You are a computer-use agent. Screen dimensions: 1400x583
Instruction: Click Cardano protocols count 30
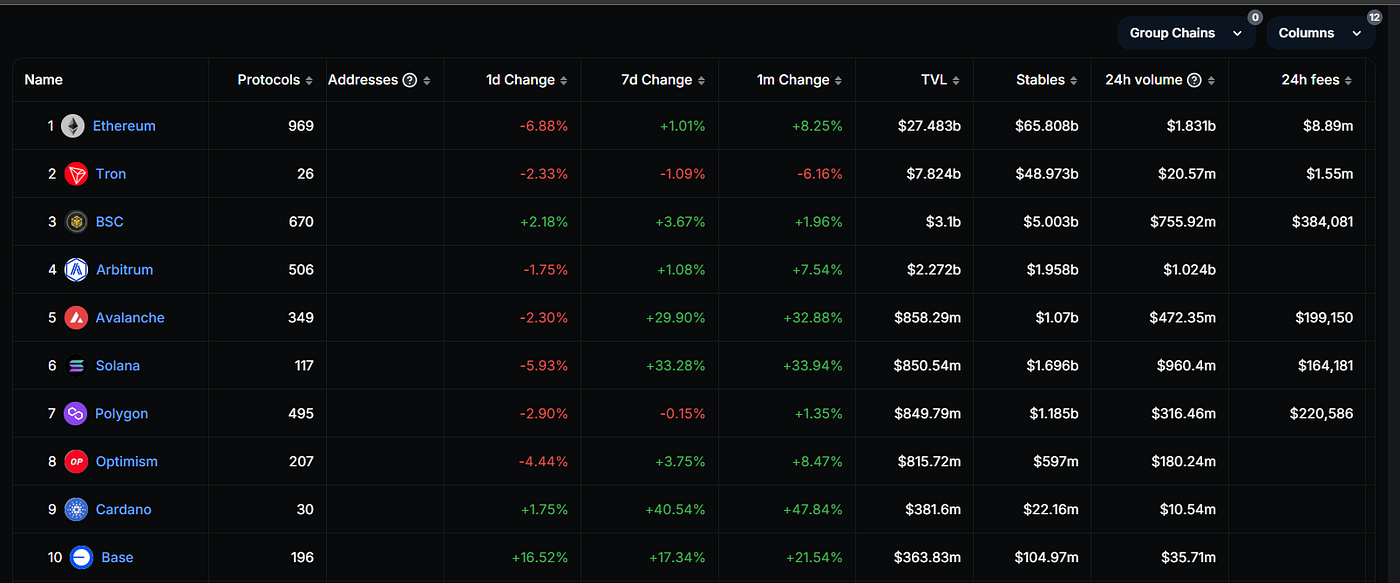[x=305, y=510]
